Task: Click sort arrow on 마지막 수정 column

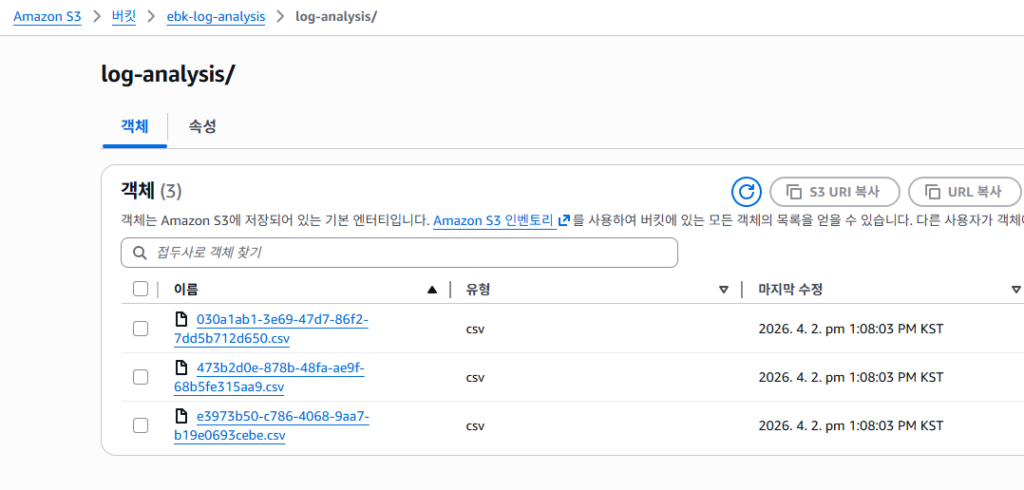Action: 1015,290
